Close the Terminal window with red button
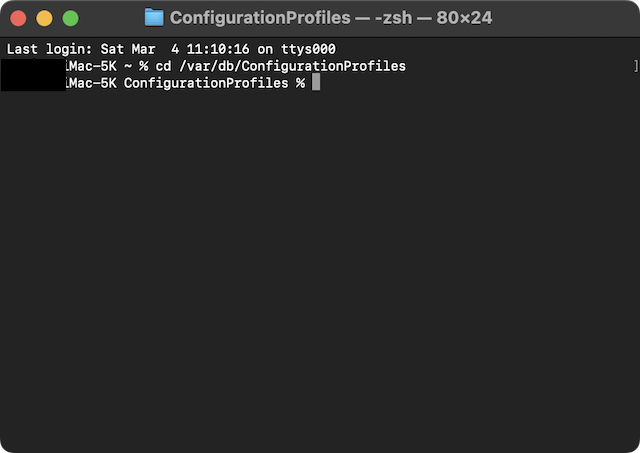Viewport: 640px width, 453px height. [17, 18]
